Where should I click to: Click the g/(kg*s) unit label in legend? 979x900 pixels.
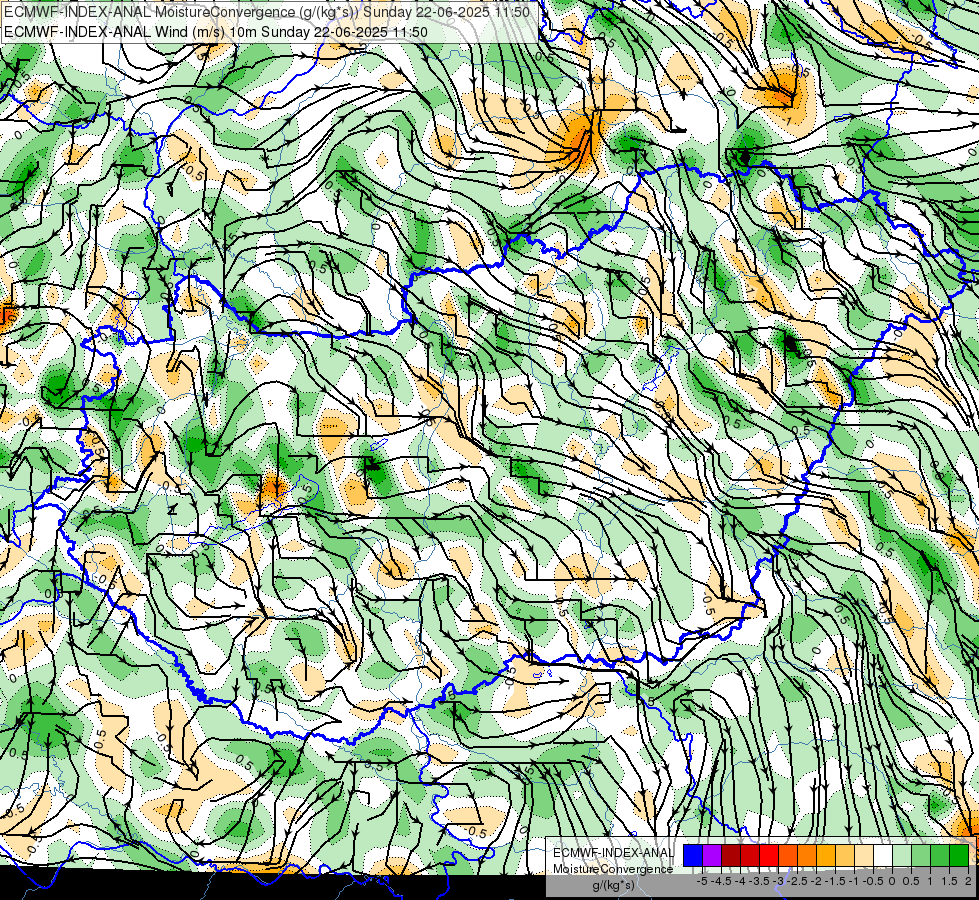pos(613,886)
